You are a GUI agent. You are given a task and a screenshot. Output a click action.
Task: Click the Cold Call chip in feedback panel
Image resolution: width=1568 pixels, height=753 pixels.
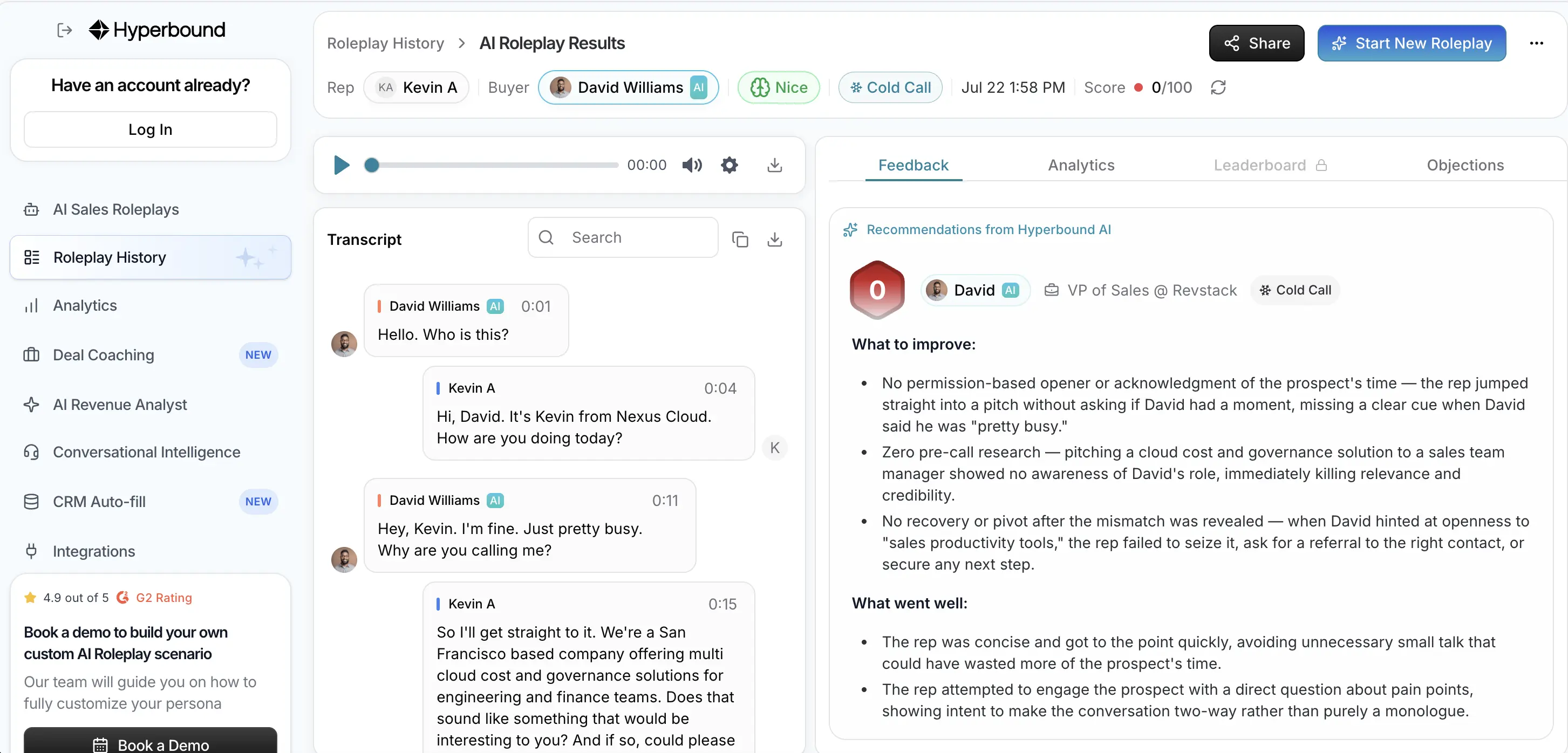pyautogui.click(x=1294, y=290)
